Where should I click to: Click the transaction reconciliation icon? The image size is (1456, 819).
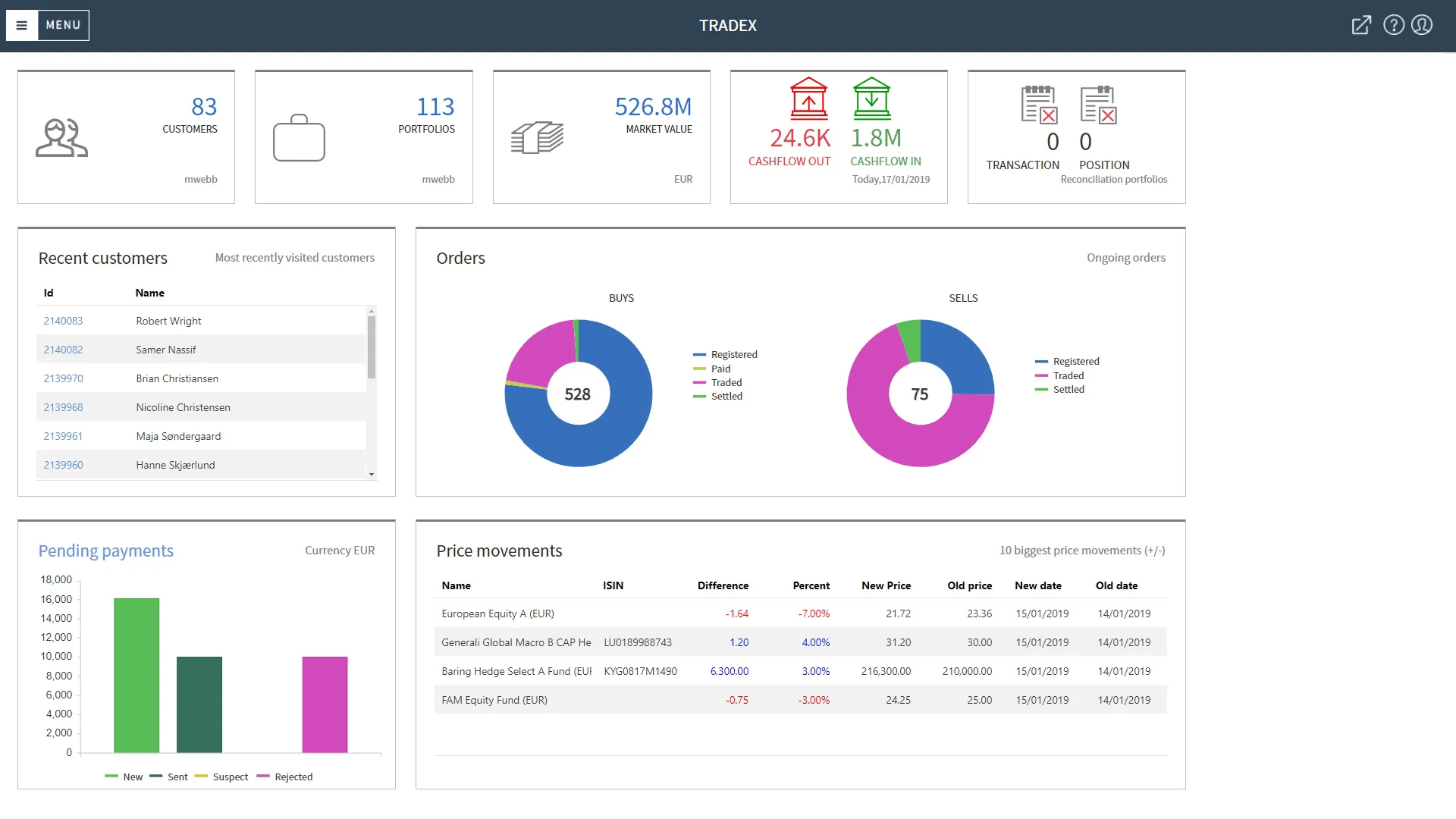tap(1038, 105)
